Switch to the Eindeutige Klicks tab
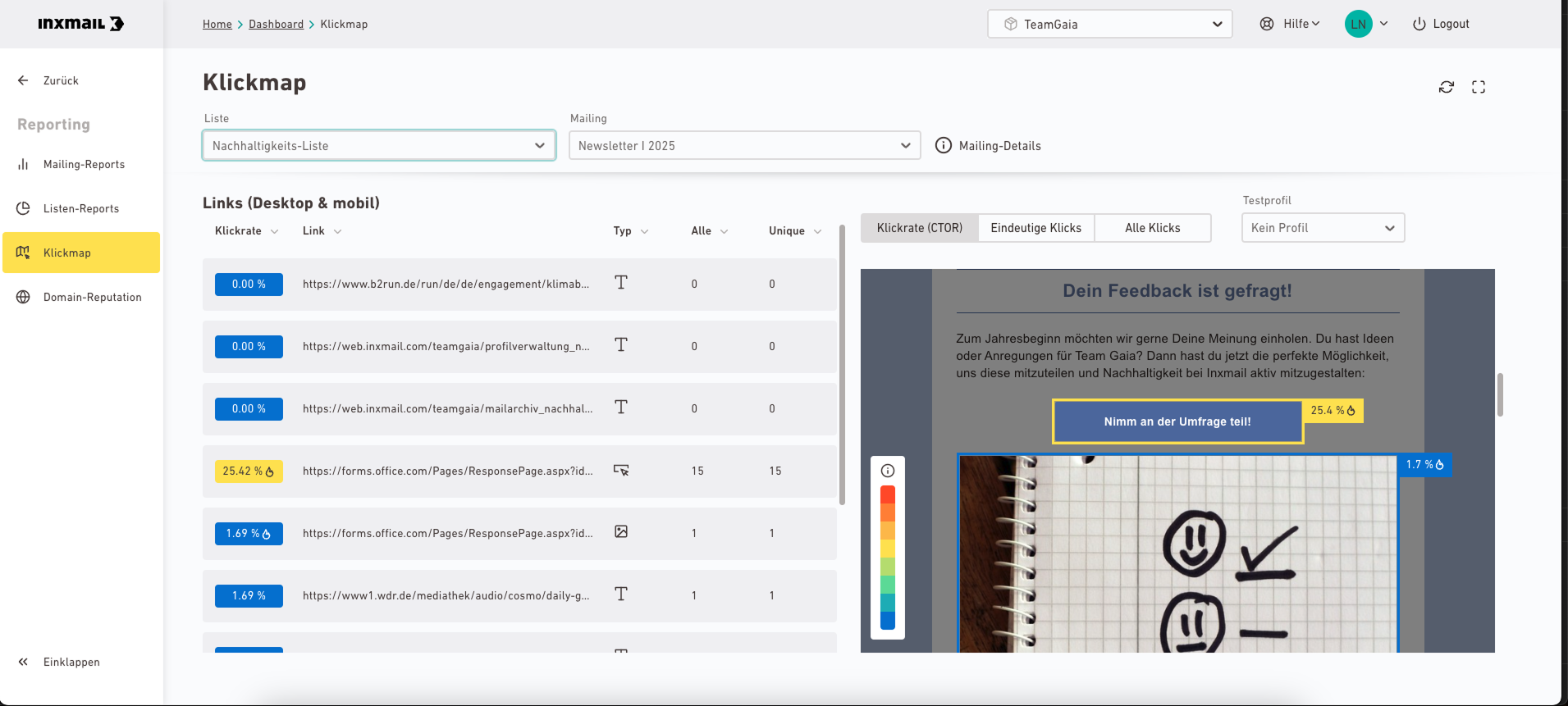The width and height of the screenshot is (1568, 706). pyautogui.click(x=1036, y=228)
